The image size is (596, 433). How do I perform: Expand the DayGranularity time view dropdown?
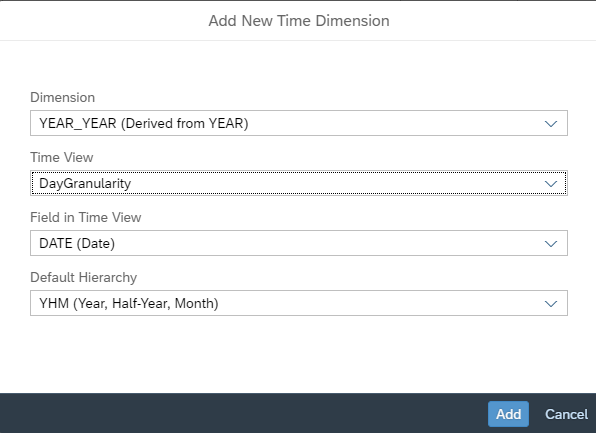coord(299,183)
